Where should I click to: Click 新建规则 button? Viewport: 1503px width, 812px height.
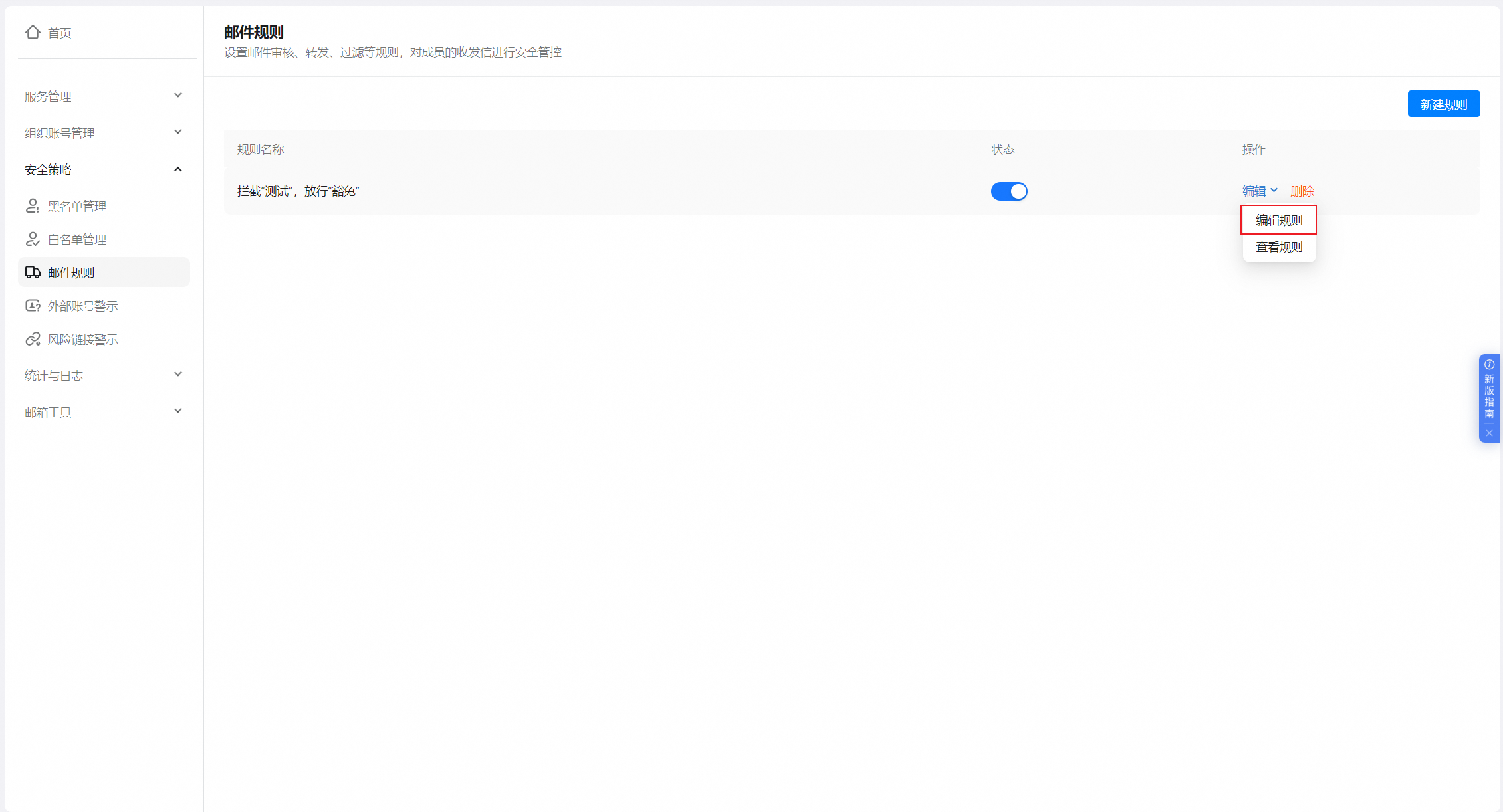[1445, 104]
